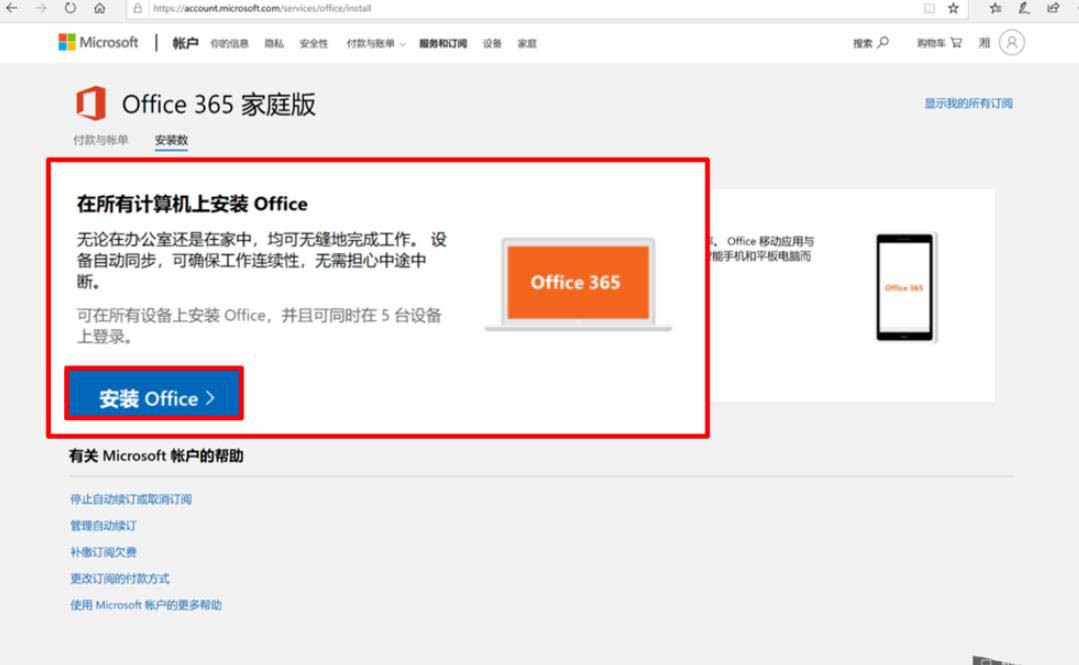This screenshot has width=1079, height=665.
Task: Open the add notes pen icon
Action: [1024, 8]
